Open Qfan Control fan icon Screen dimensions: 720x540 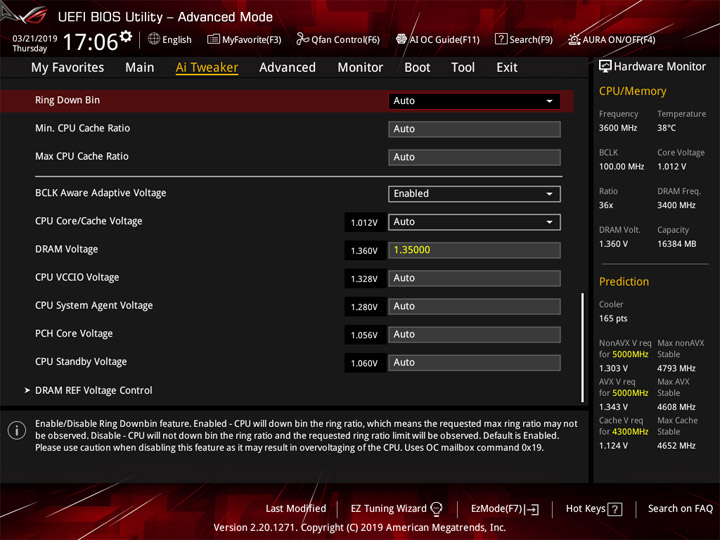pyautogui.click(x=302, y=39)
